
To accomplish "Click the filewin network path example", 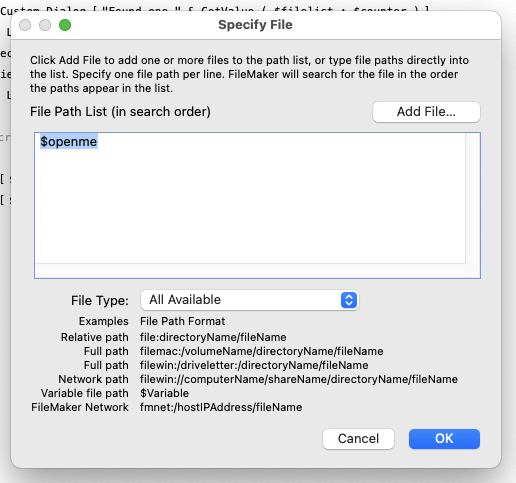I will point(299,379).
